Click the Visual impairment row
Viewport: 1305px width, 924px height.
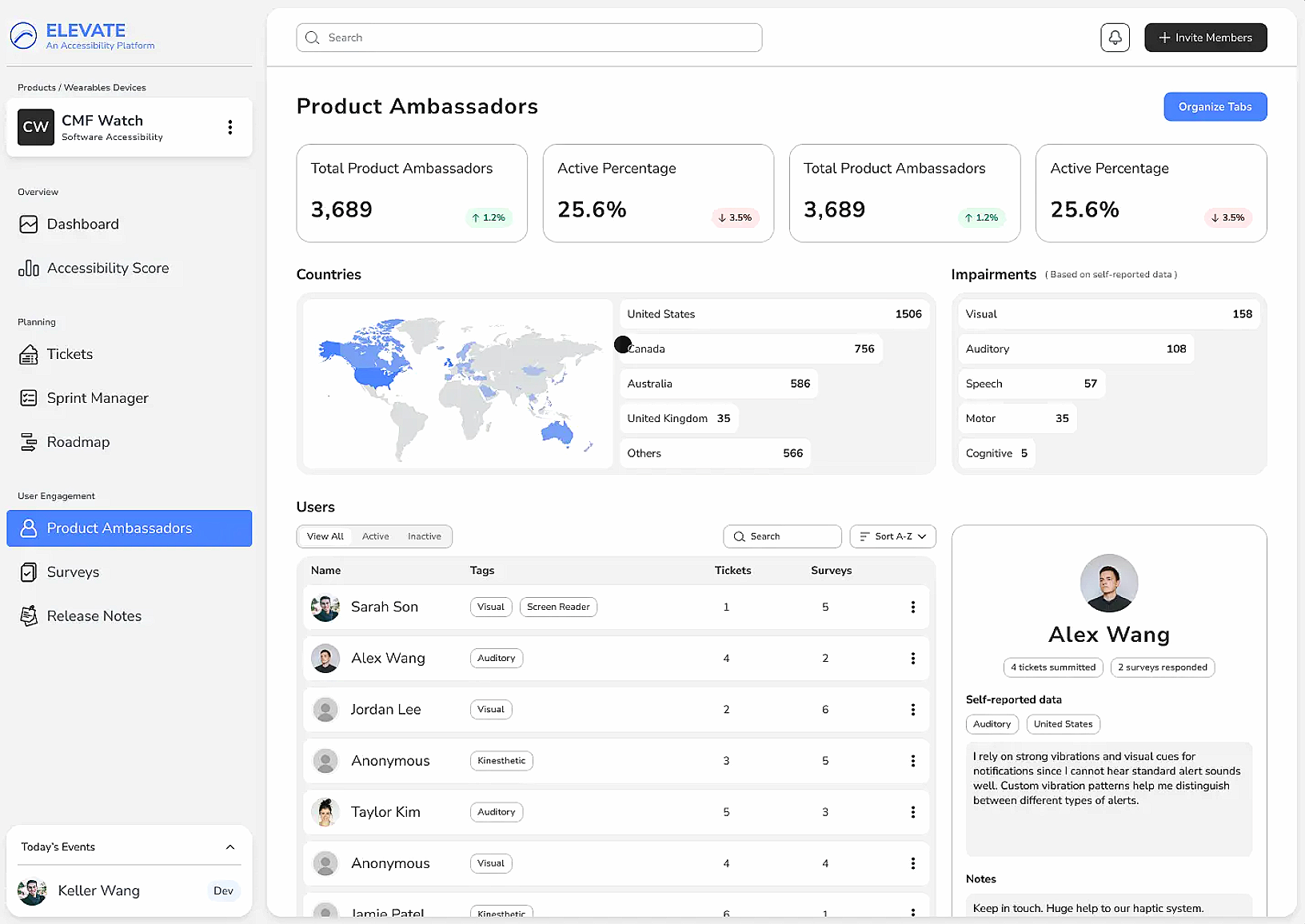[x=1109, y=314]
